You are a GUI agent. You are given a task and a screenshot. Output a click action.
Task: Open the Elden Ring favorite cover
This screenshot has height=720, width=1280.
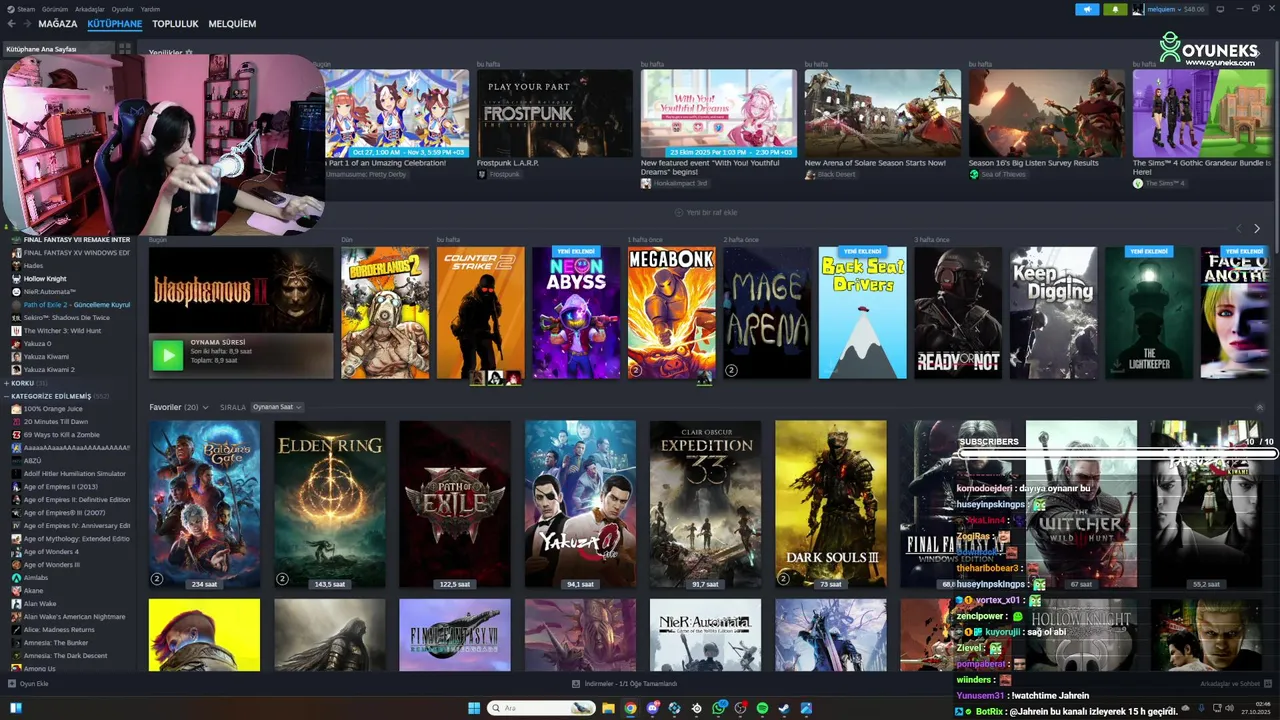(330, 504)
